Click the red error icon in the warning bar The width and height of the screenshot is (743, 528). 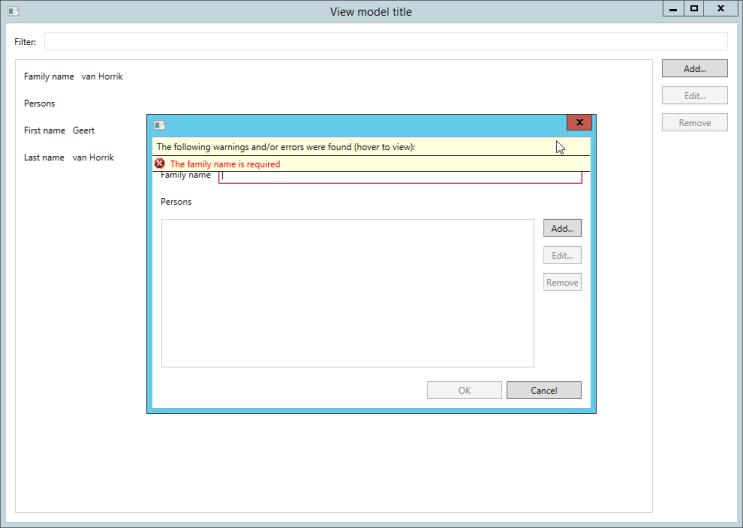[160, 164]
